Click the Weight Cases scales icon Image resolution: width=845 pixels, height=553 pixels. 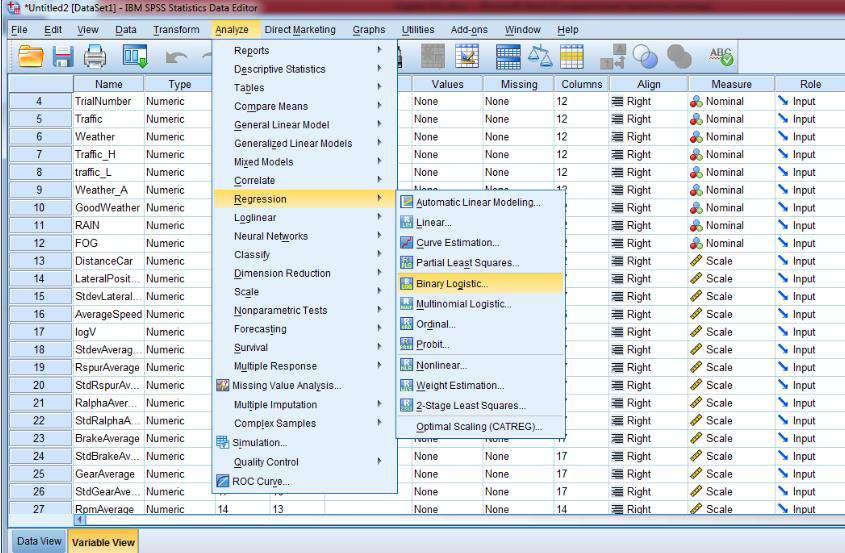click(x=540, y=56)
